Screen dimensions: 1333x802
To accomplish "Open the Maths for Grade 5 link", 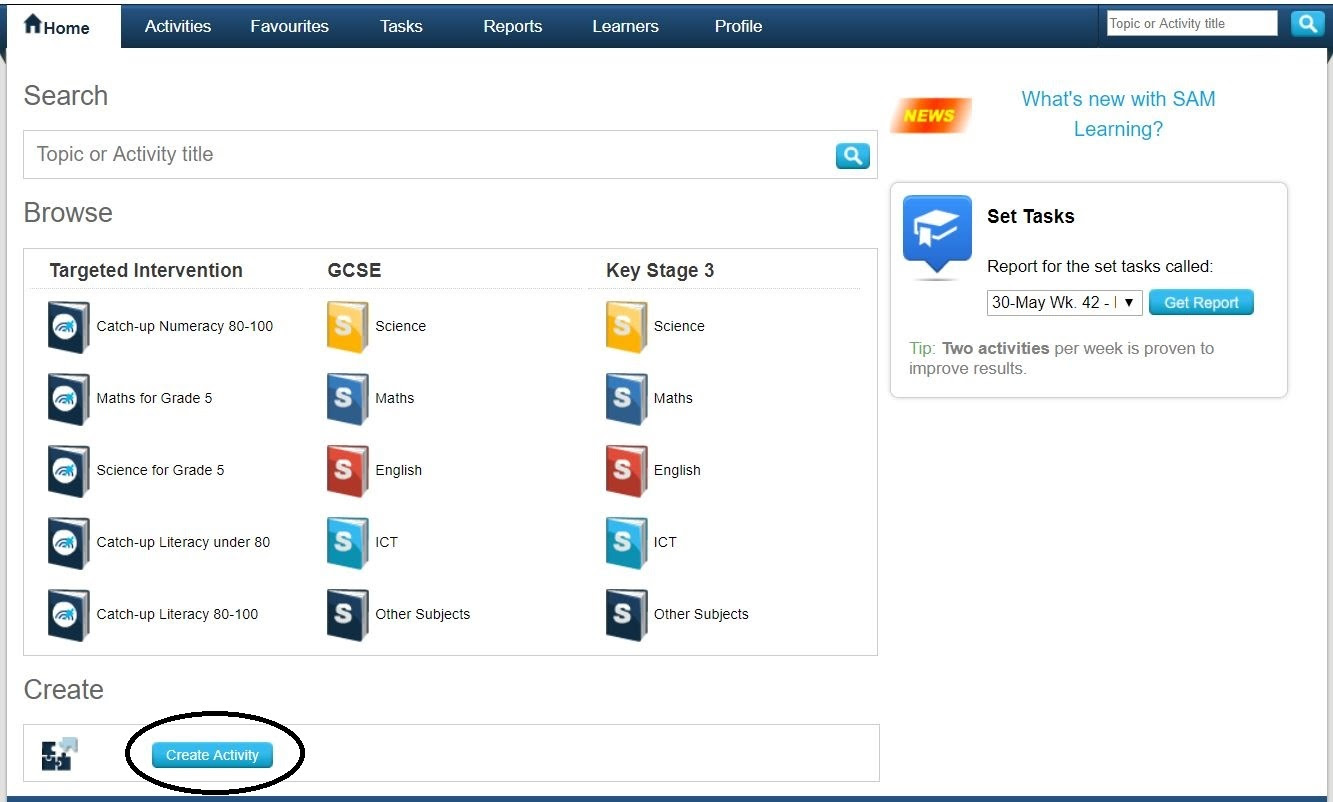I will pos(155,398).
